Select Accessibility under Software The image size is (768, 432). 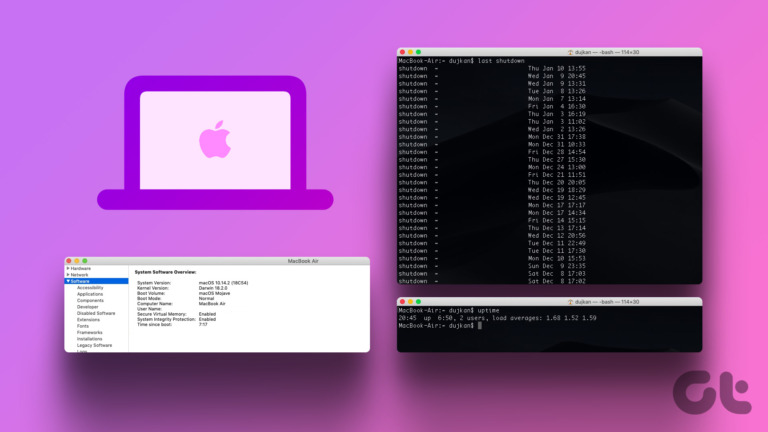(90, 288)
